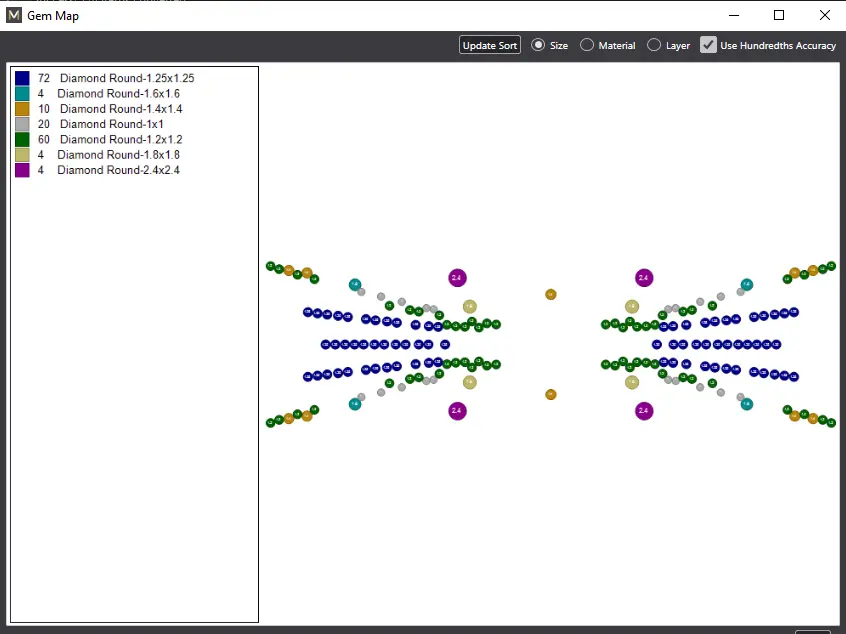Click the Update Sort button
Screen dimensions: 846x634
(490, 45)
